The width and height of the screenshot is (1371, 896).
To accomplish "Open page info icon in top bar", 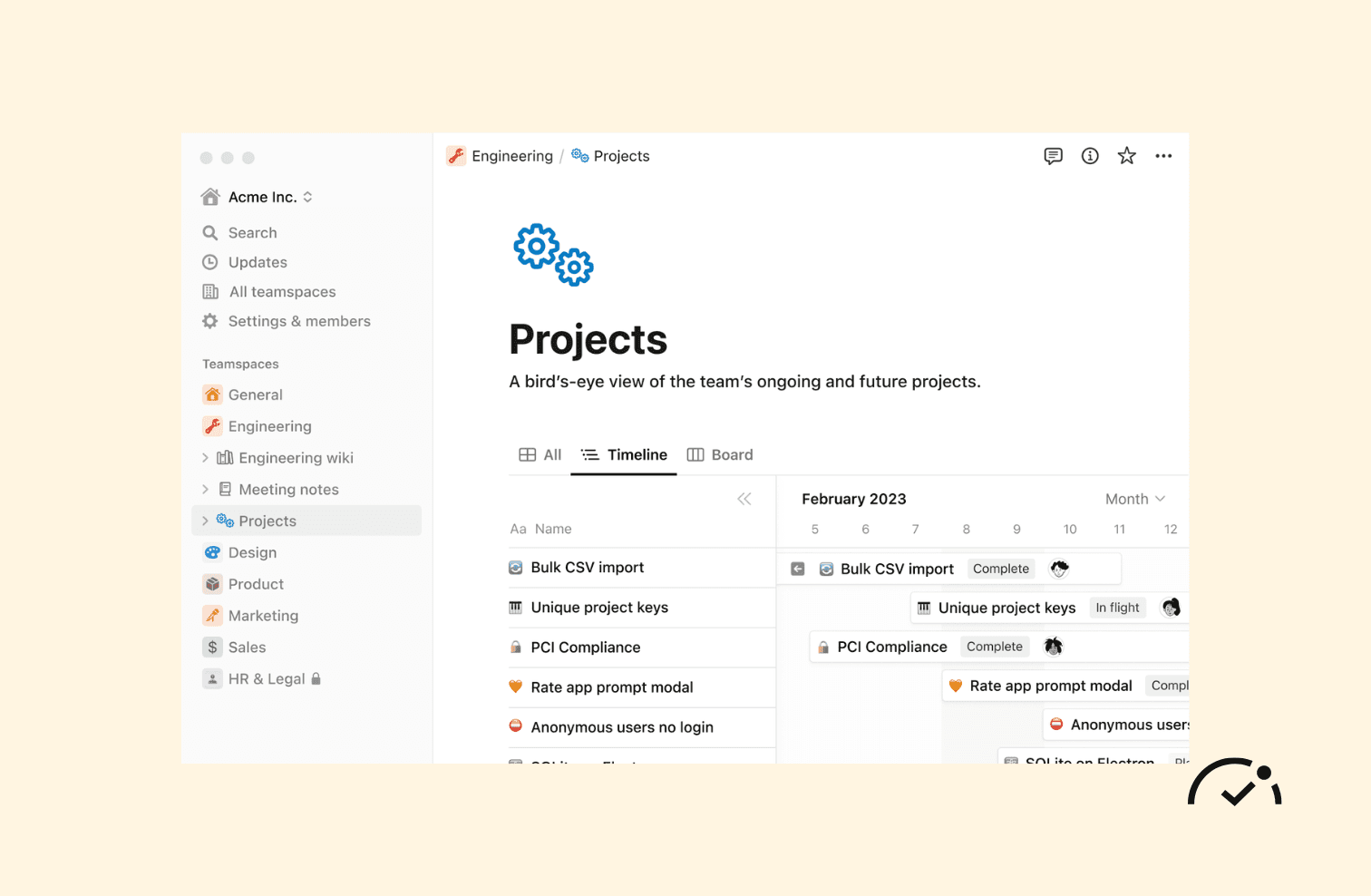I will click(x=1090, y=156).
